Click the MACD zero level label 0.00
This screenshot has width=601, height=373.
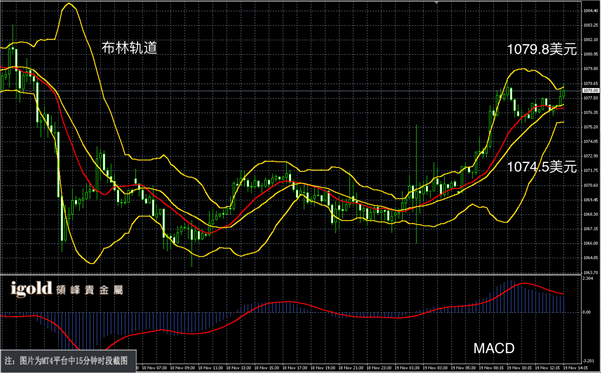pos(587,312)
